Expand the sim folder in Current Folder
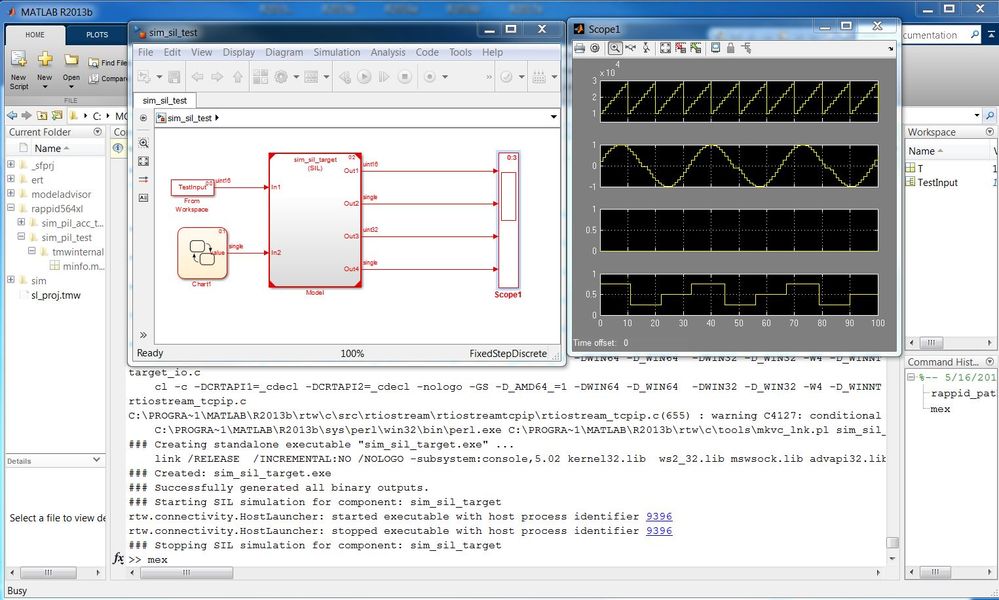This screenshot has height=600, width=999. [11, 280]
